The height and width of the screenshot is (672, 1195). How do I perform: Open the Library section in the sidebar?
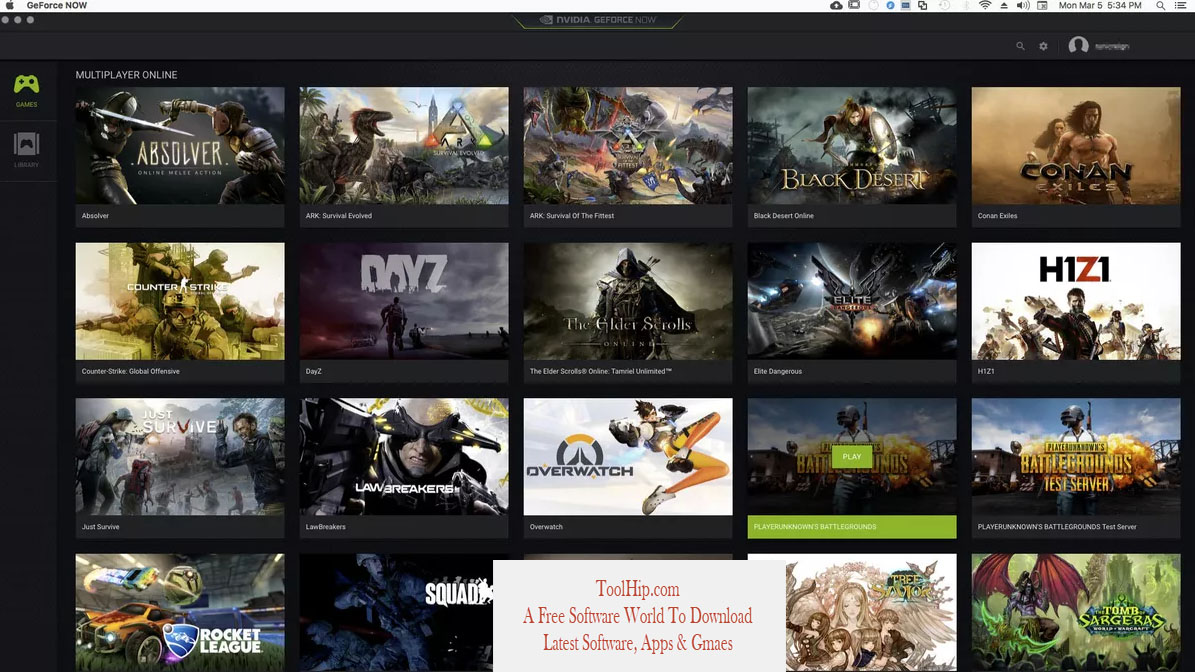coord(26,150)
